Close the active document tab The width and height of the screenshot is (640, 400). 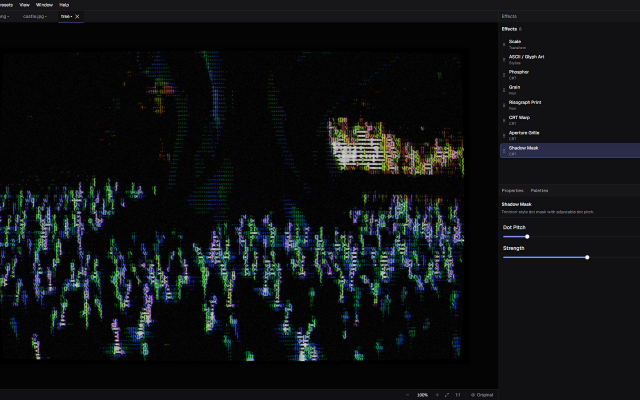click(77, 16)
